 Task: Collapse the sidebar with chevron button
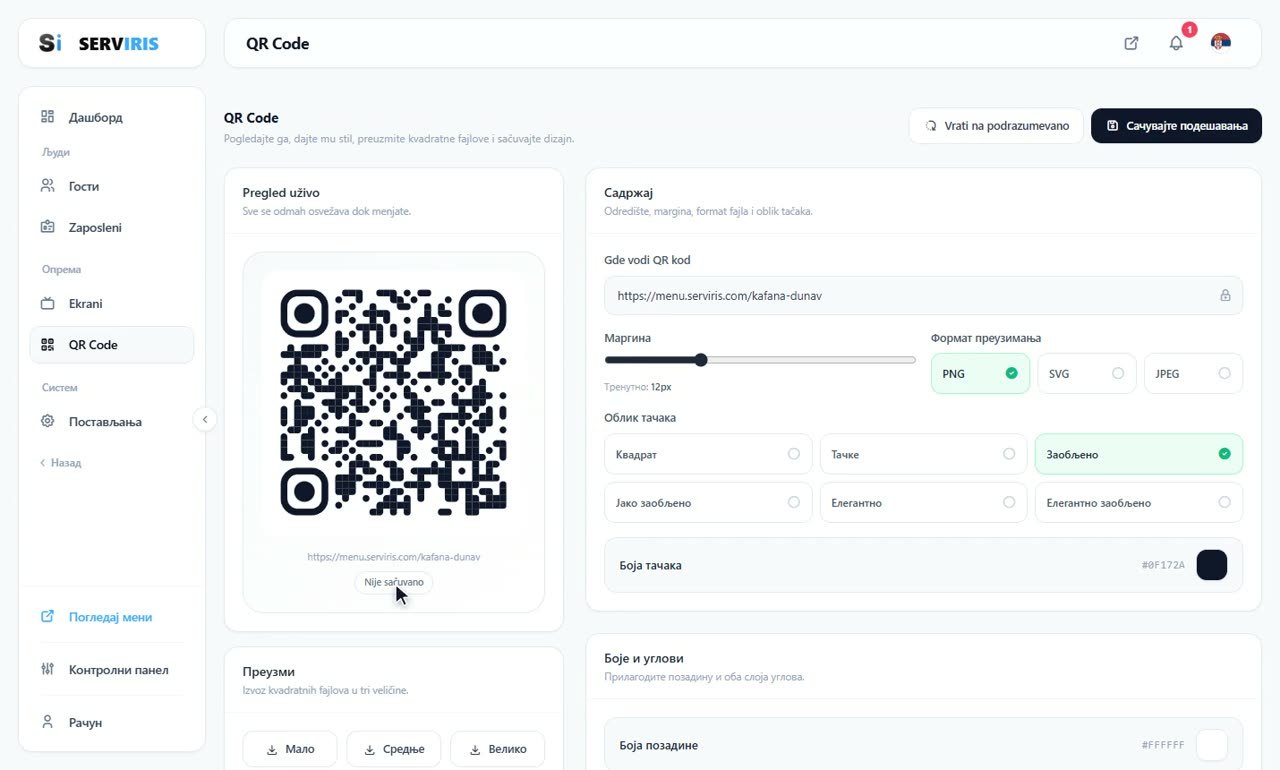pos(205,419)
